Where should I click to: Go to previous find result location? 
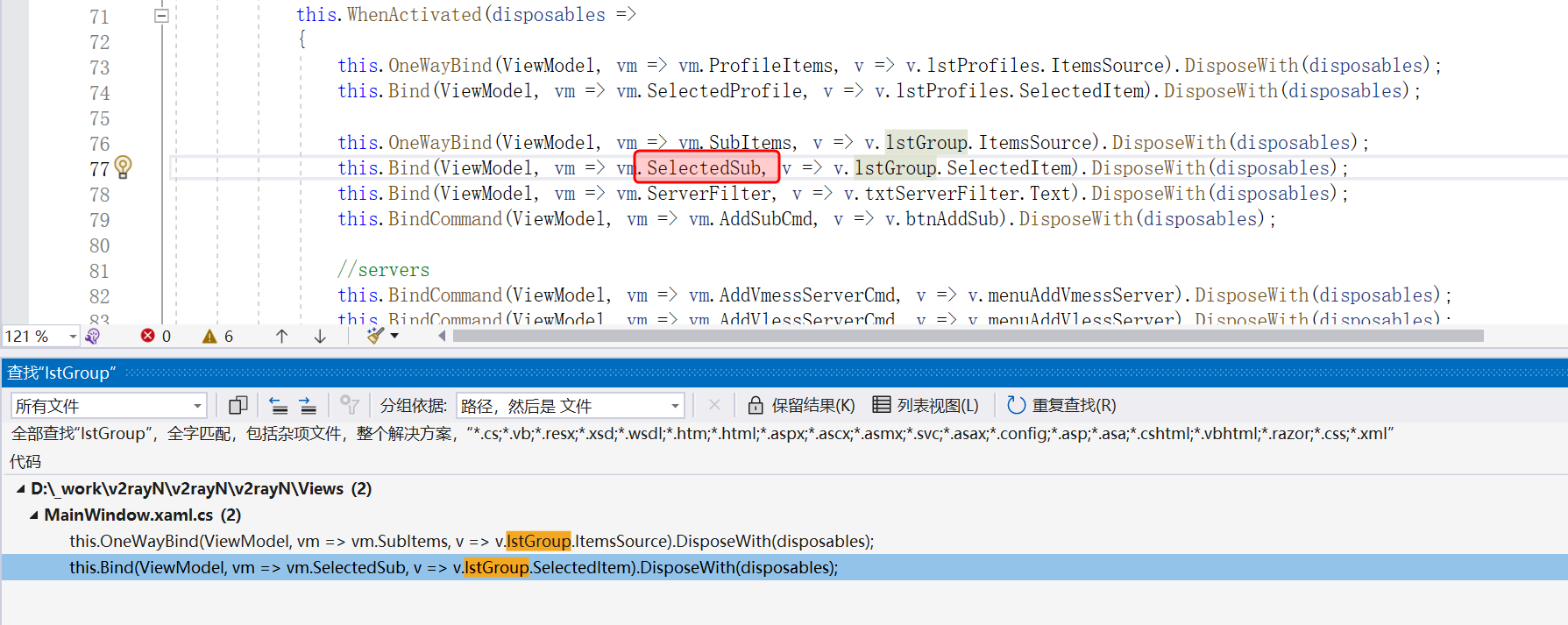279,405
